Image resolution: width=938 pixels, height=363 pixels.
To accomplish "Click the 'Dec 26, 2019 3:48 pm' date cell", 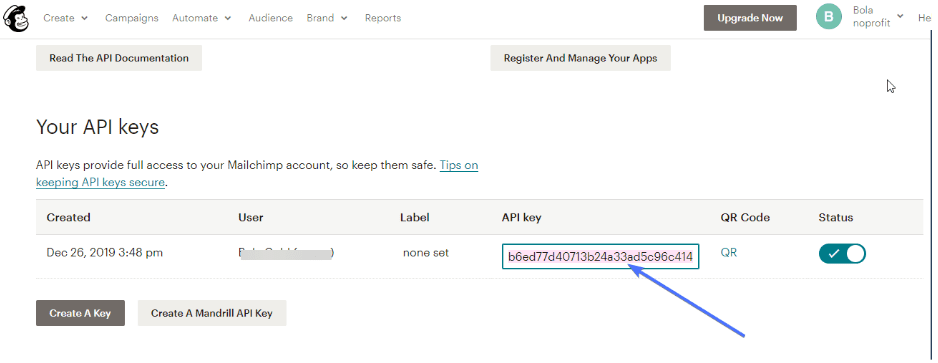I will click(105, 252).
